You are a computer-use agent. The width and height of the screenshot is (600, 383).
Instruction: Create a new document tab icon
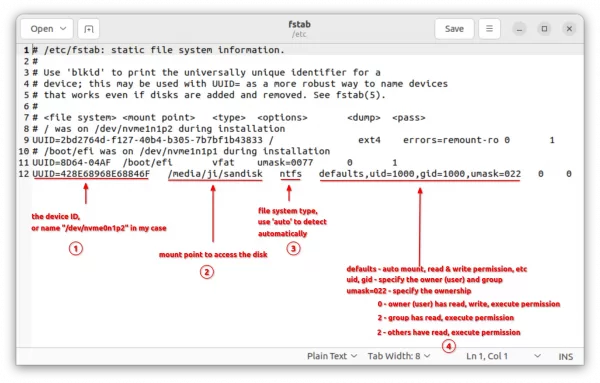click(x=89, y=29)
